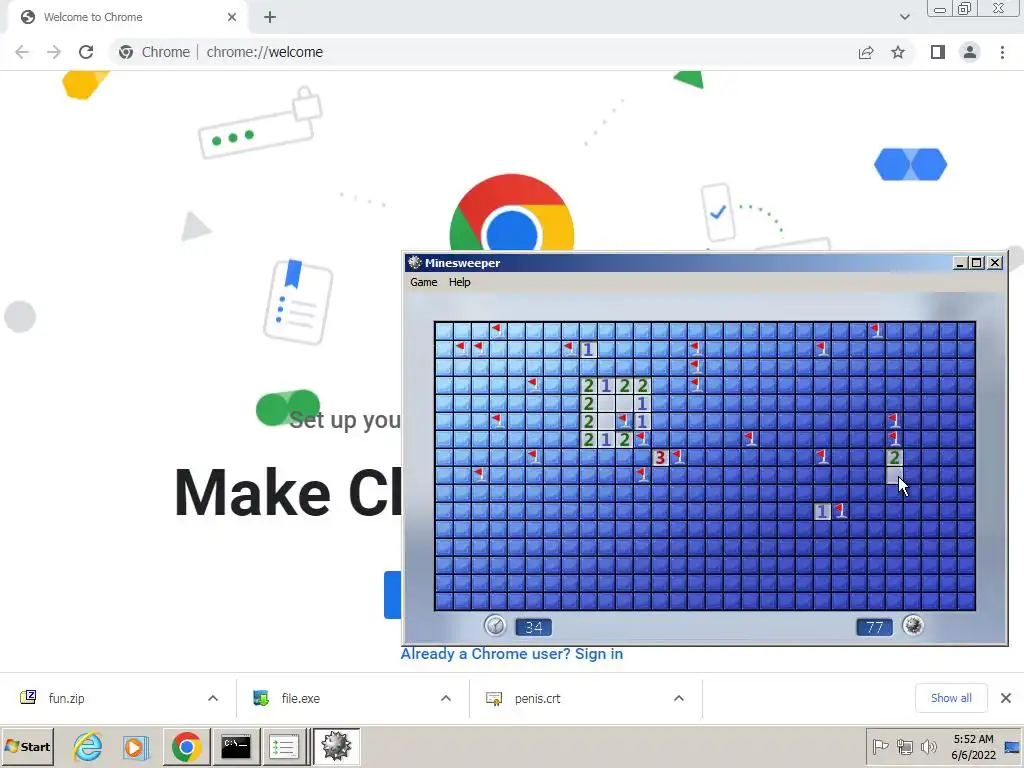Open the list window taskbar icon

(284, 746)
